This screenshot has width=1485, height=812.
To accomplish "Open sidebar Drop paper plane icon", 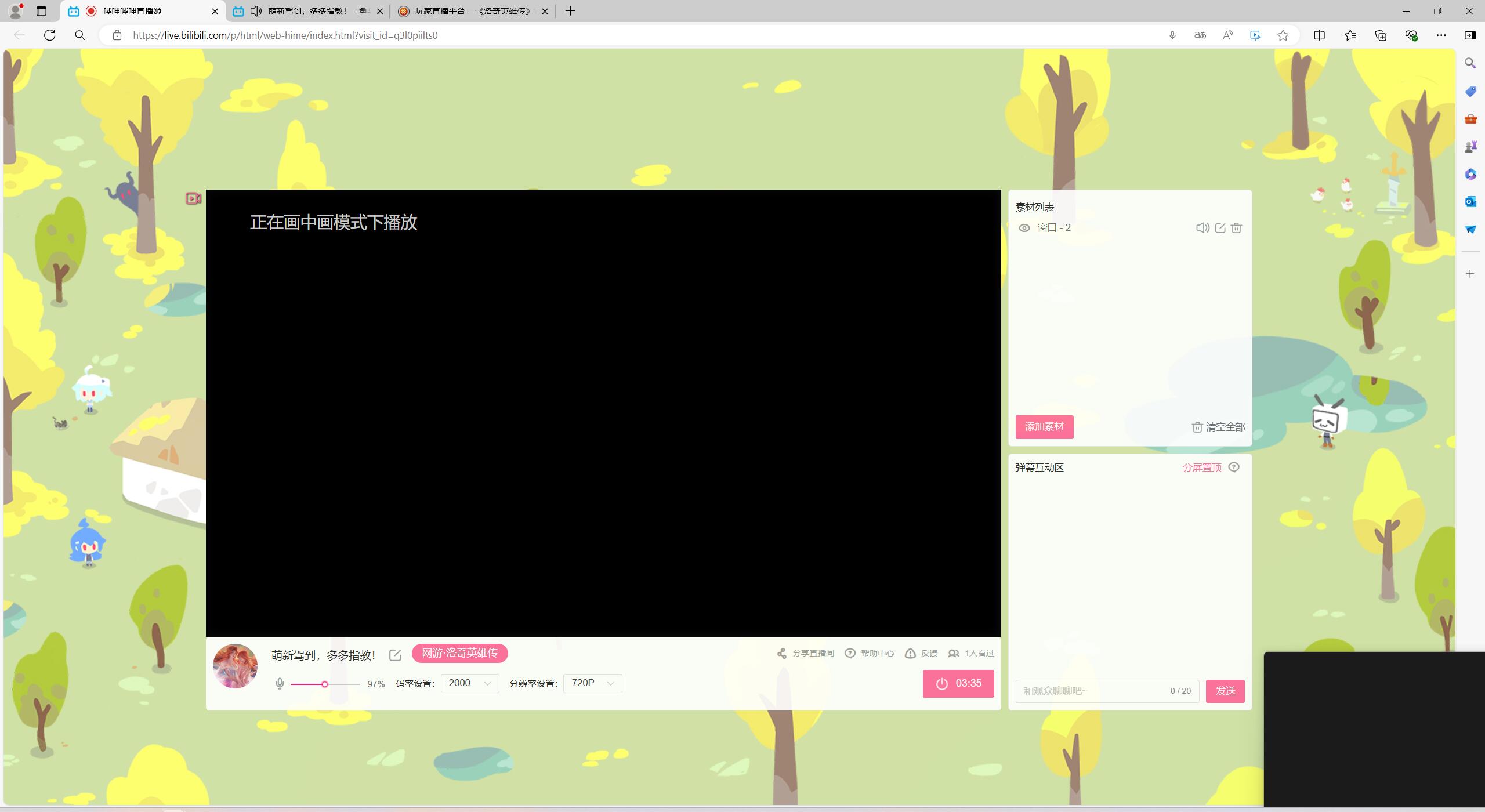I will pyautogui.click(x=1470, y=229).
